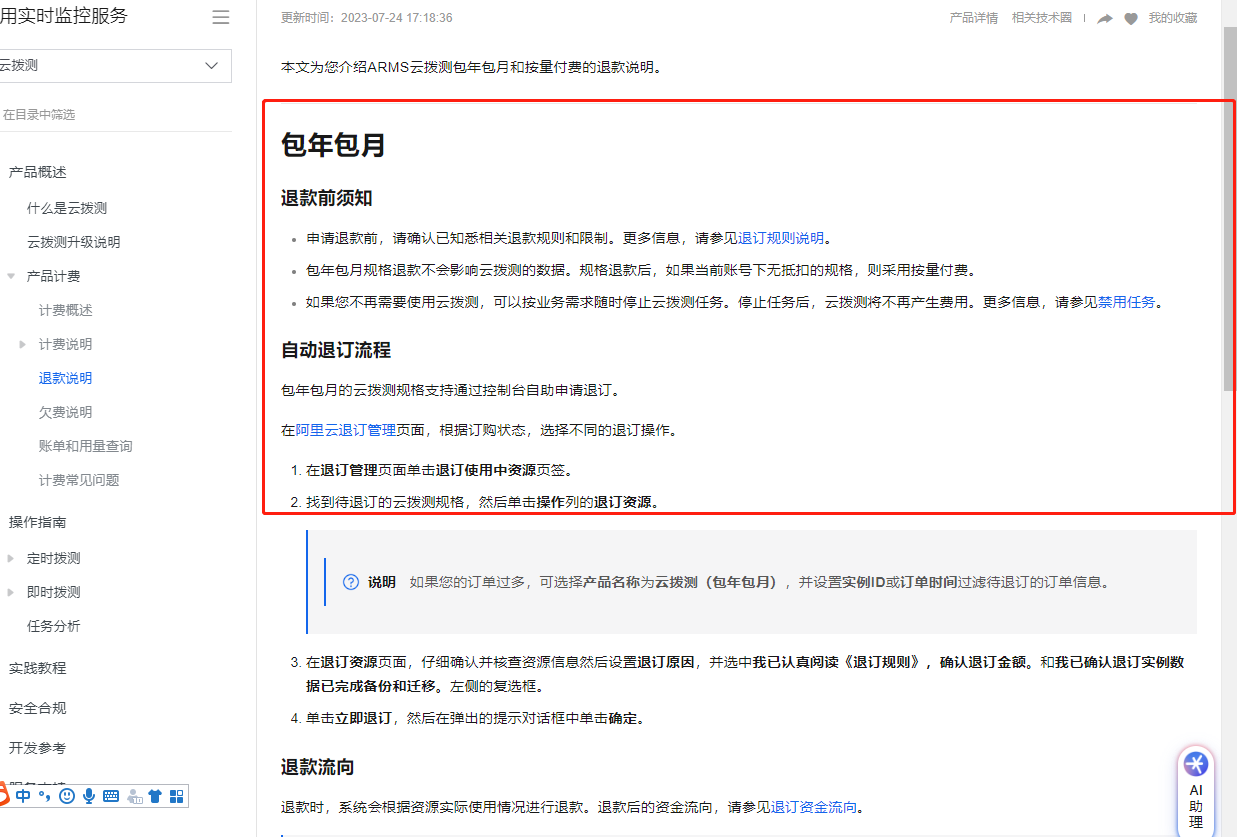Collapse the 产品计费 tree node
This screenshot has height=837, width=1237.
[x=11, y=276]
